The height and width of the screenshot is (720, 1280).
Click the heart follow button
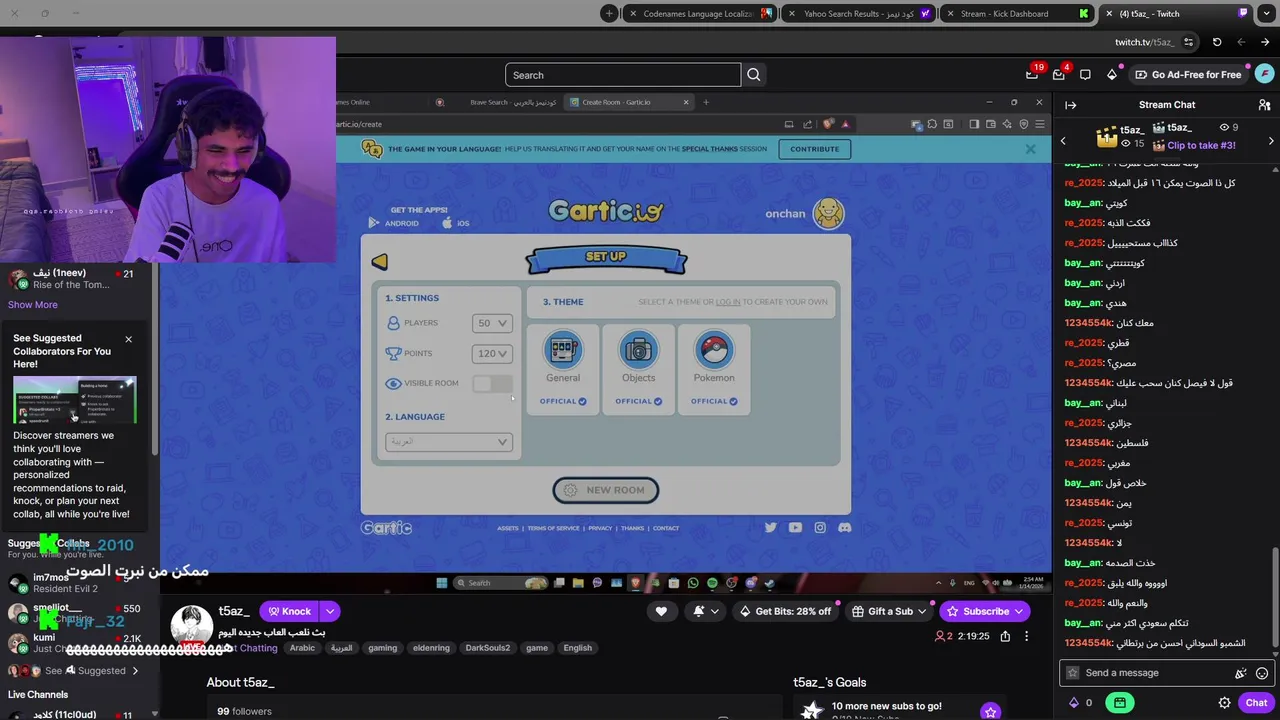[661, 611]
